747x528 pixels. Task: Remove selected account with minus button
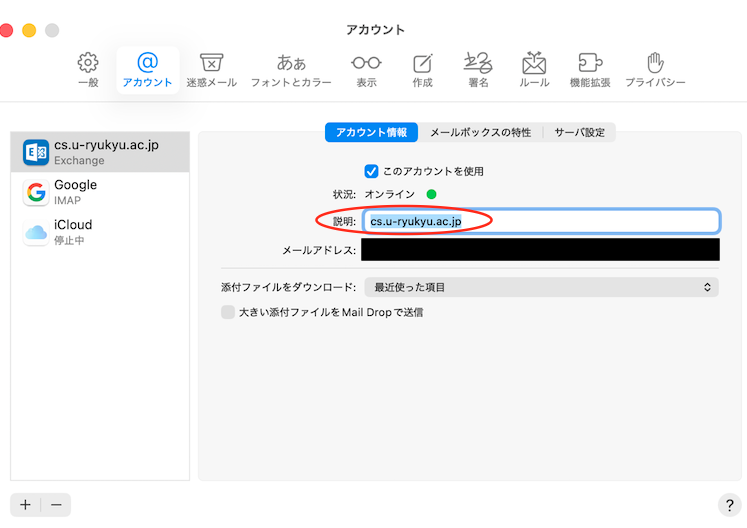(56, 505)
